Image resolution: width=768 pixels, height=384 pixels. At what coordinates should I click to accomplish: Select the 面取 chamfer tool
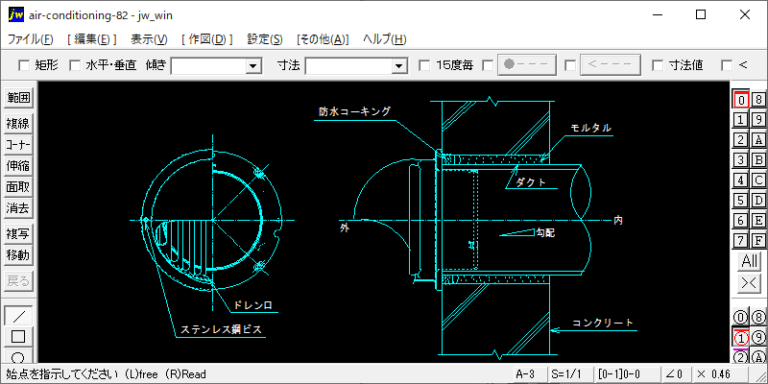click(18, 187)
